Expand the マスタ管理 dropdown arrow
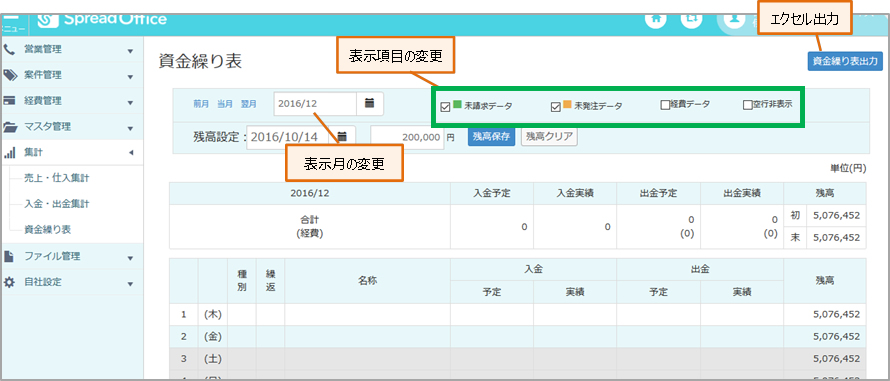This screenshot has width=890, height=381. pyautogui.click(x=131, y=128)
